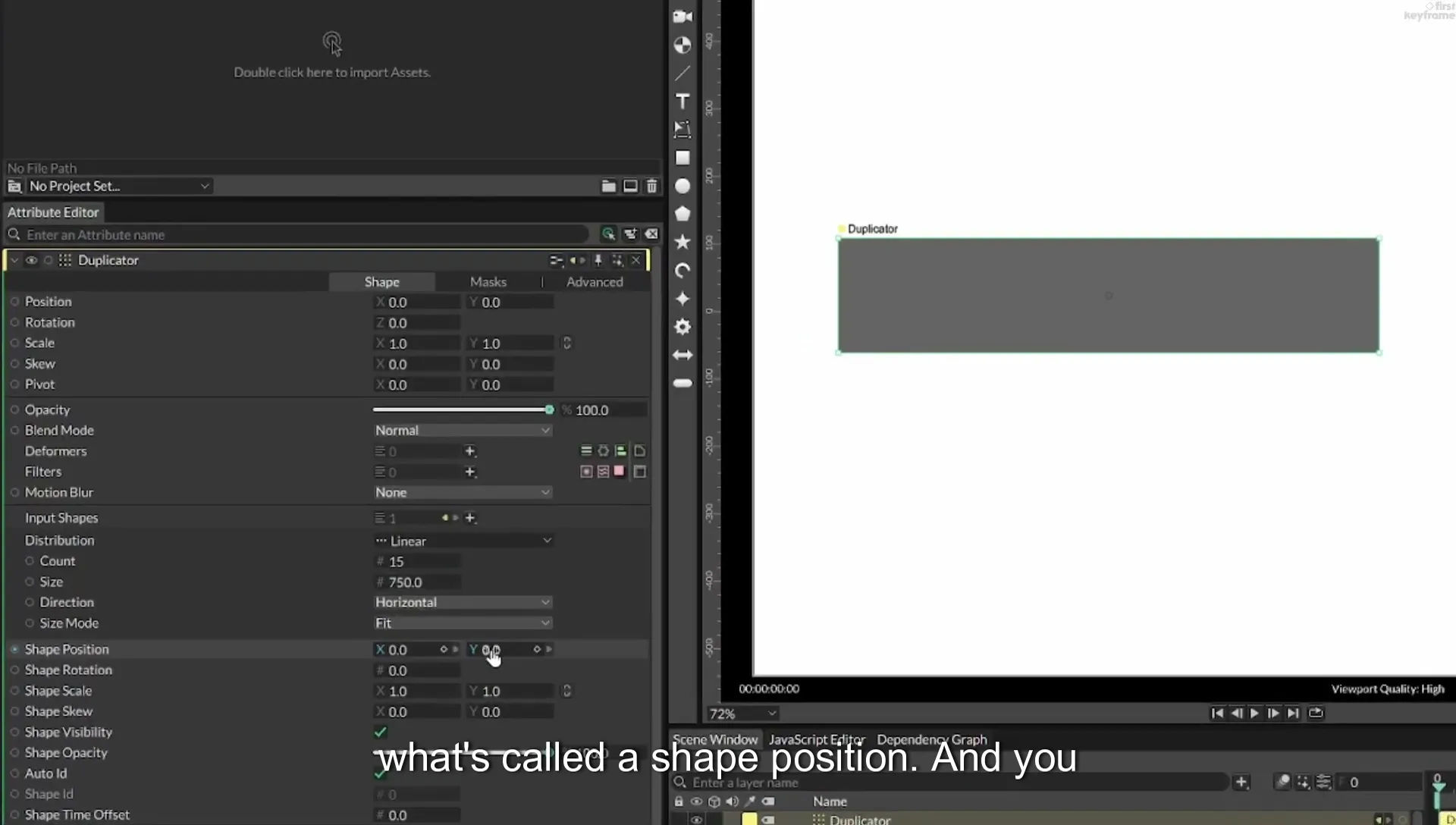Toggle the Shape Visibility checkbox
Screen dimensions: 1456x825
click(x=381, y=732)
